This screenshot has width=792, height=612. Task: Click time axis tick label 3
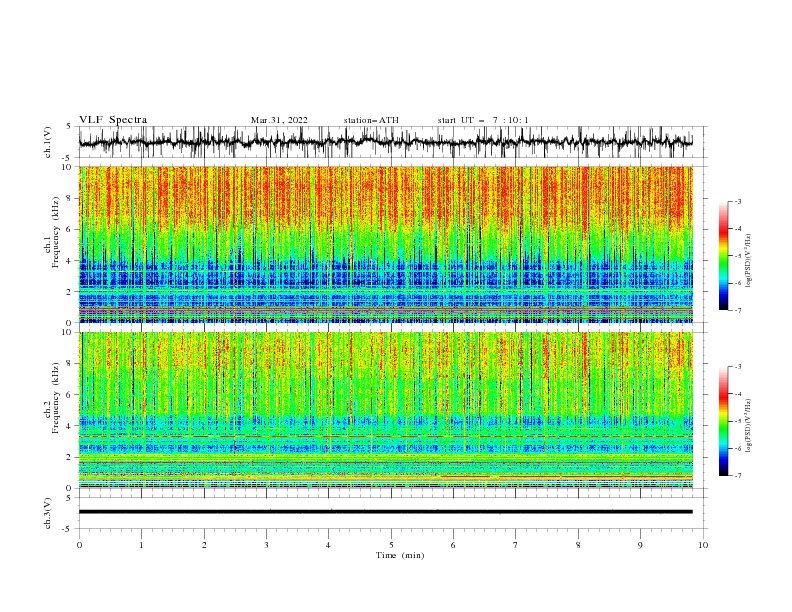[x=266, y=545]
